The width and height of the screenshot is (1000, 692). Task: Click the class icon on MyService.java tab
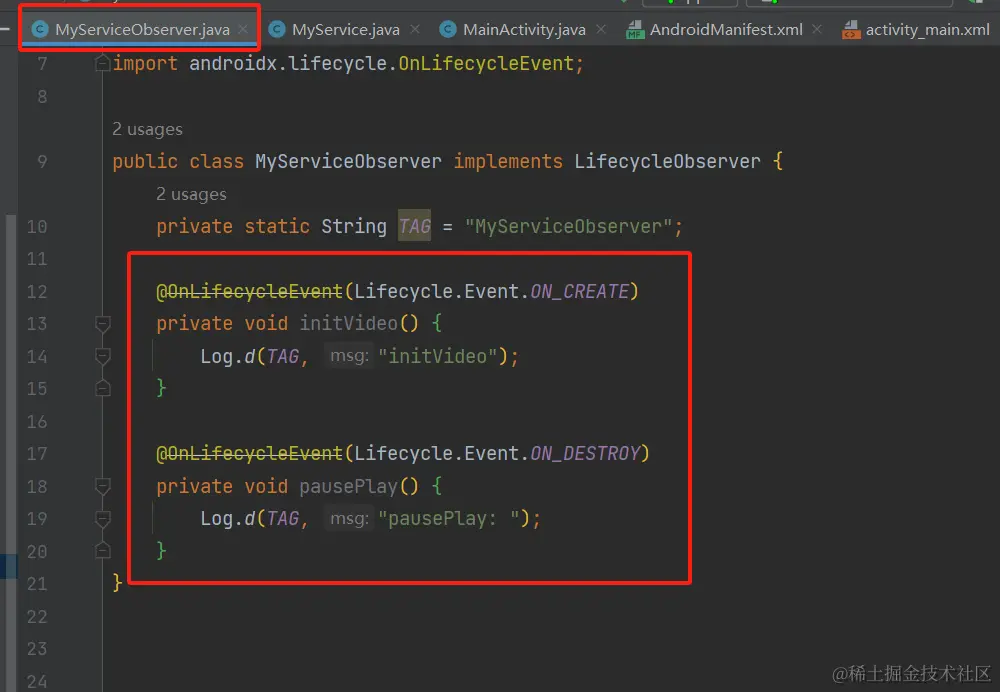coord(277,29)
